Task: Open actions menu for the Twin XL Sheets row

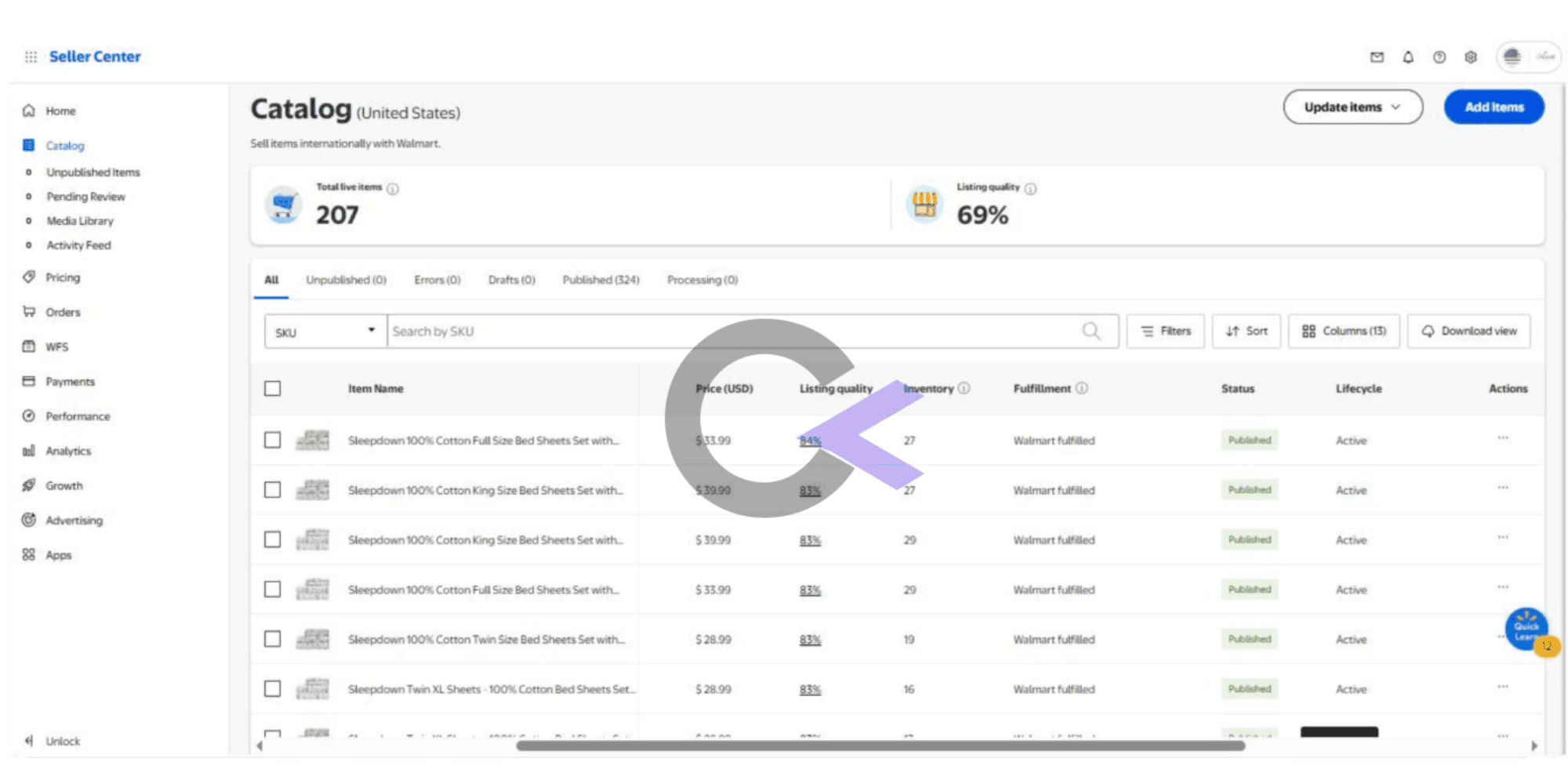Action: [1502, 687]
